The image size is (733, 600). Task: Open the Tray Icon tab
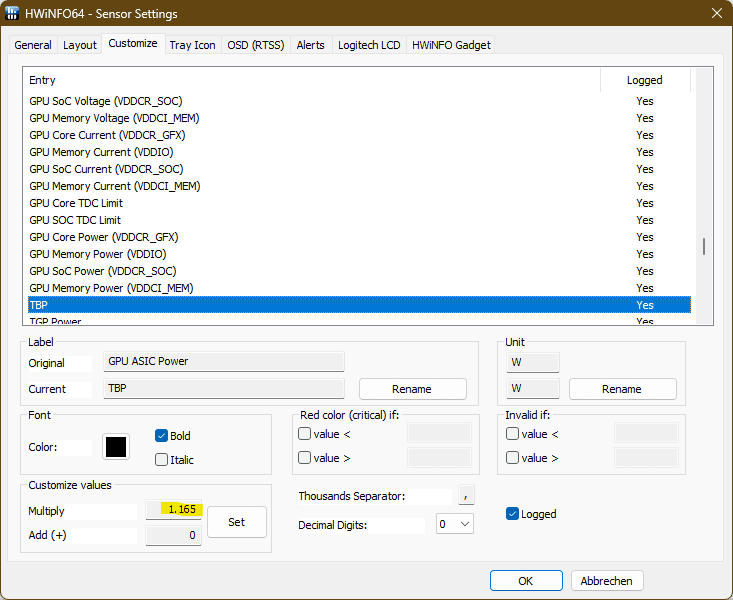click(192, 45)
